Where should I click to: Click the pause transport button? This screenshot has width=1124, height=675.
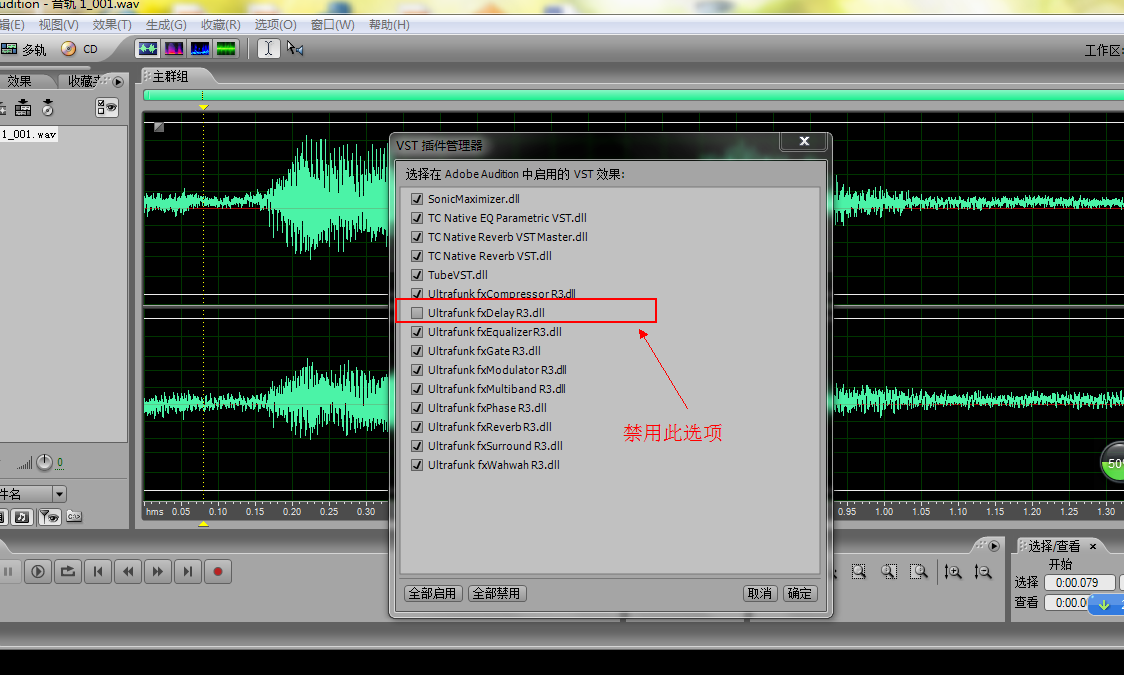9,572
